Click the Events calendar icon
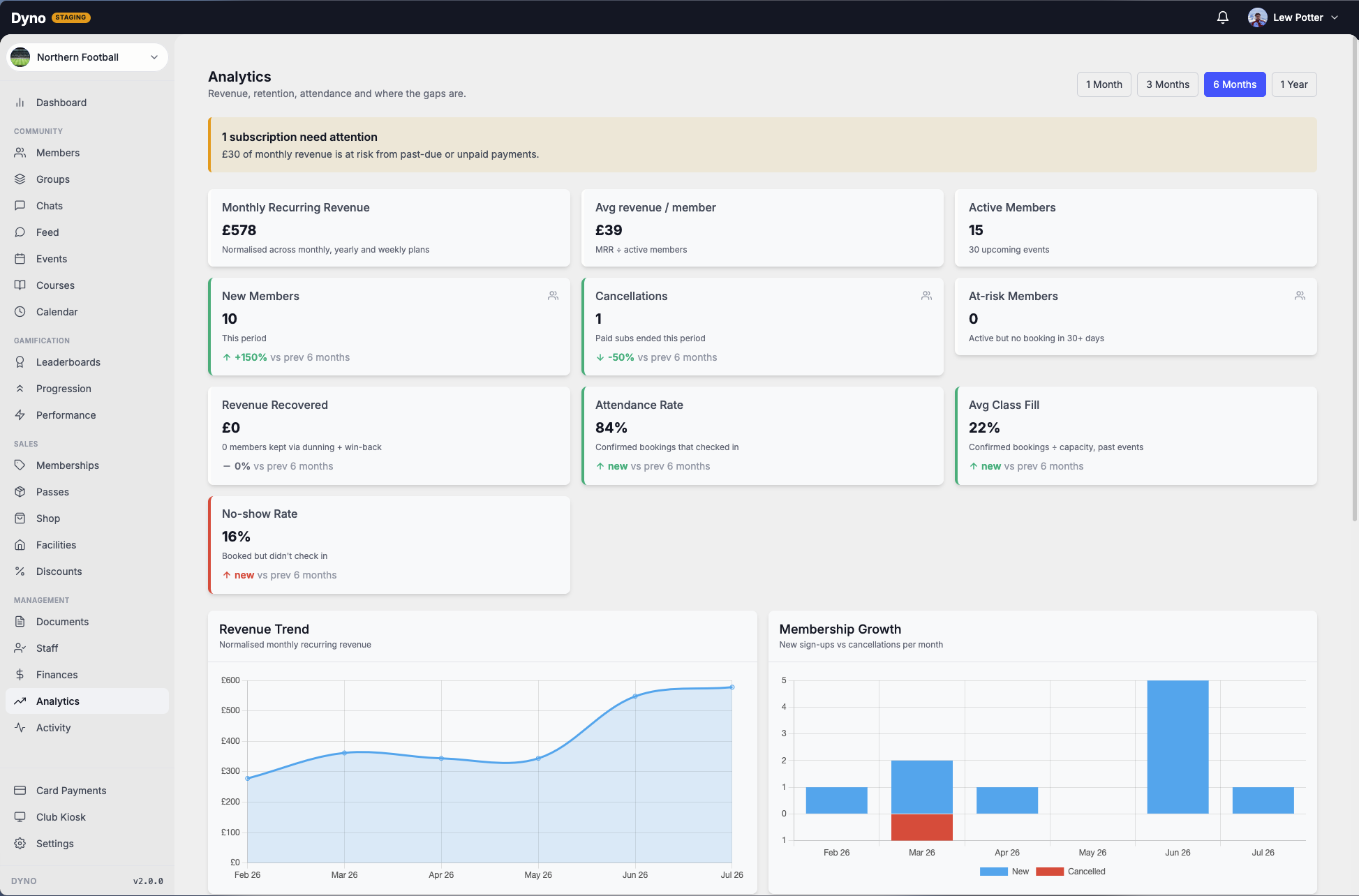Image resolution: width=1359 pixels, height=896 pixels. pyautogui.click(x=20, y=259)
